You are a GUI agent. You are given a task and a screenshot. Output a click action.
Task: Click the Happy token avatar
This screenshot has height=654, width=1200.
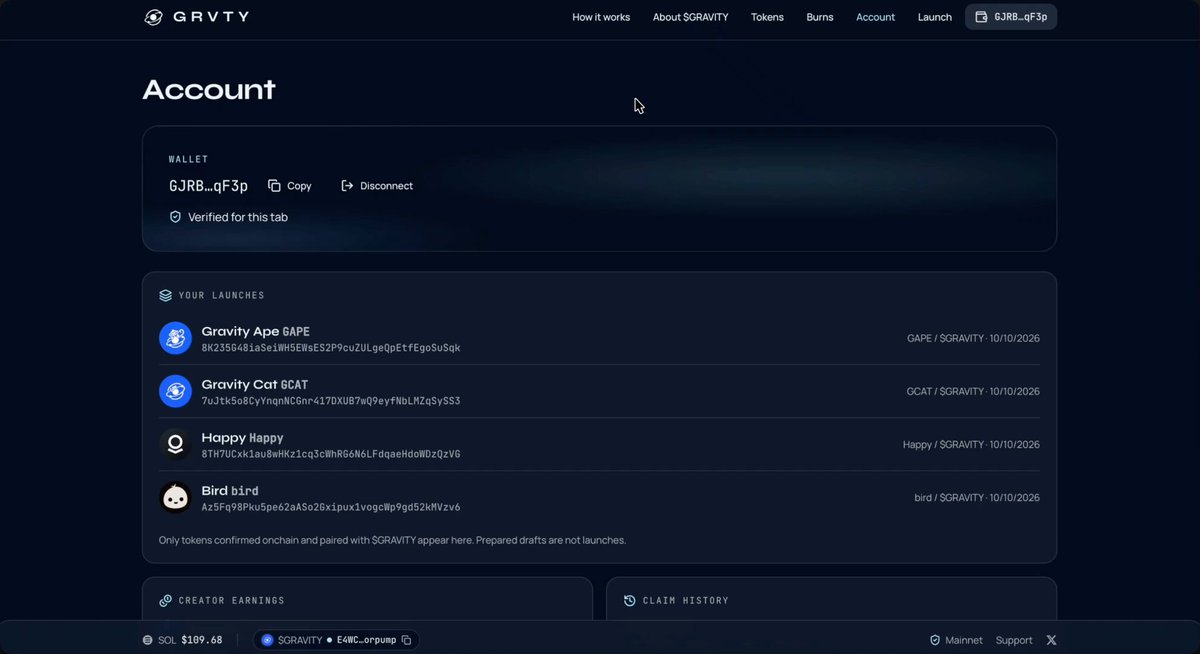tap(175, 444)
